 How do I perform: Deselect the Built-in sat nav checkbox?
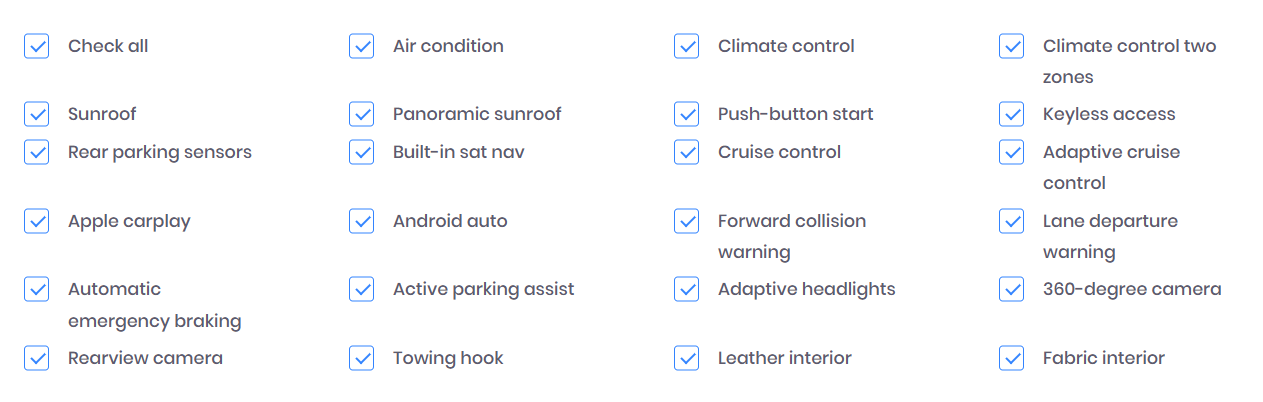point(362,152)
